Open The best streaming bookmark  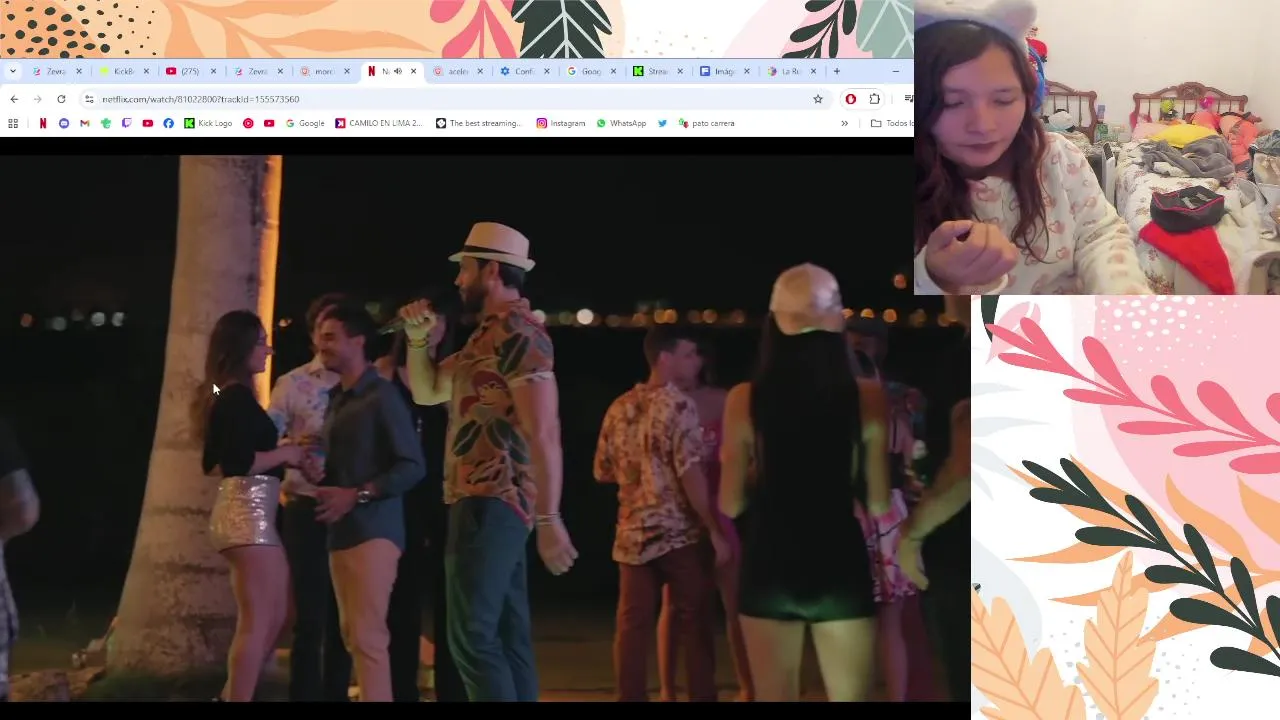click(x=479, y=123)
